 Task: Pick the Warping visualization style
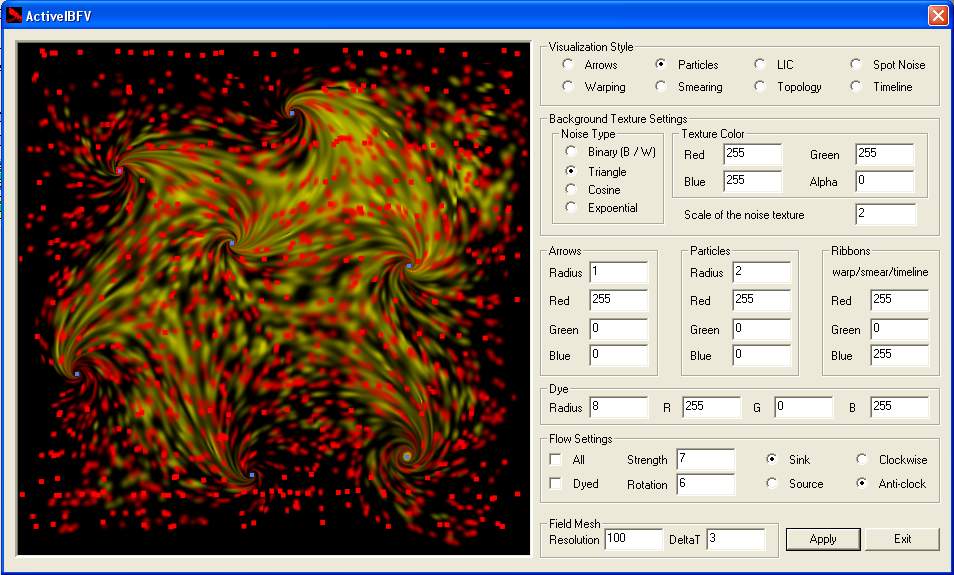coord(568,87)
